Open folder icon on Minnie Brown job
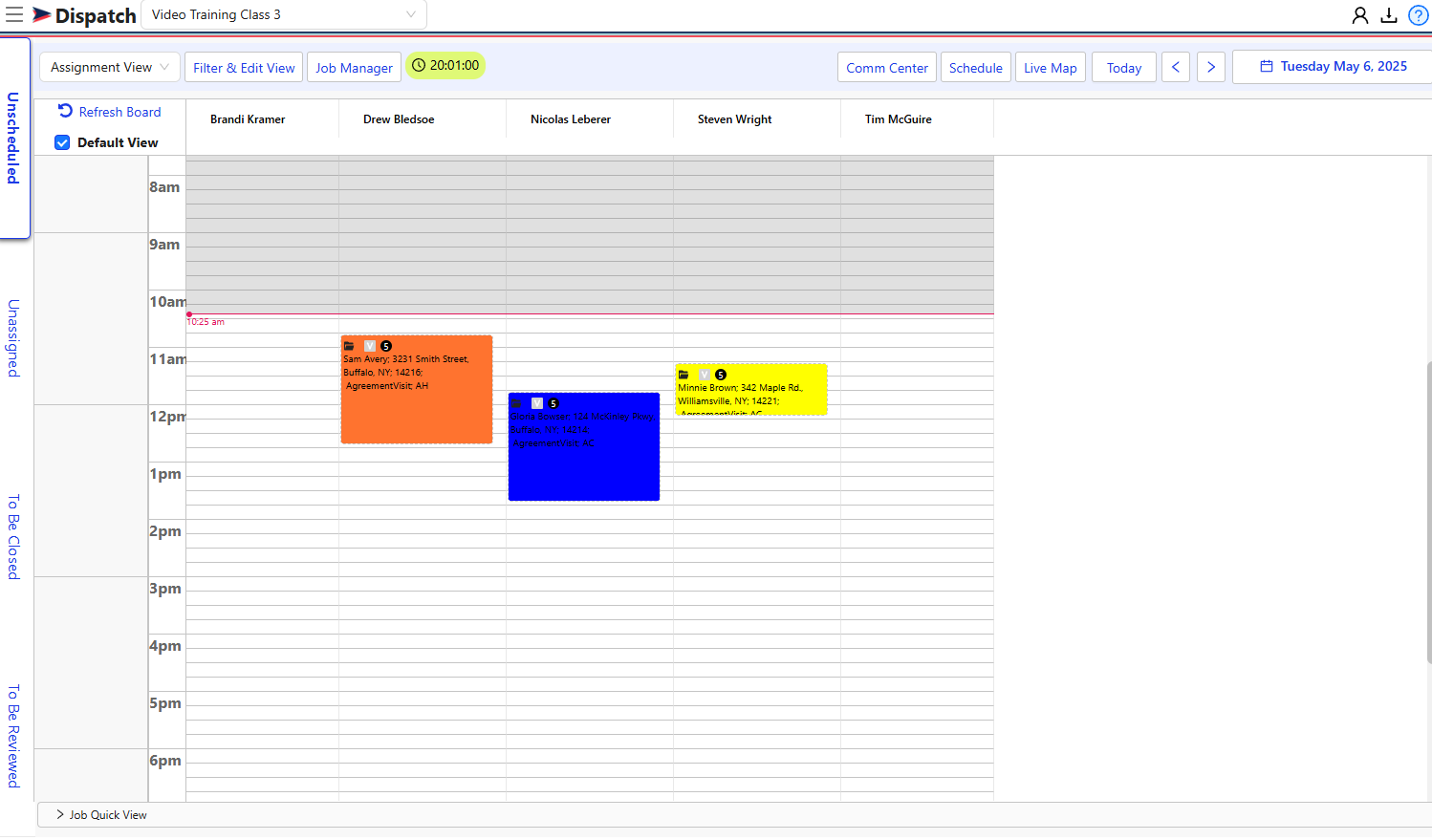 [683, 375]
